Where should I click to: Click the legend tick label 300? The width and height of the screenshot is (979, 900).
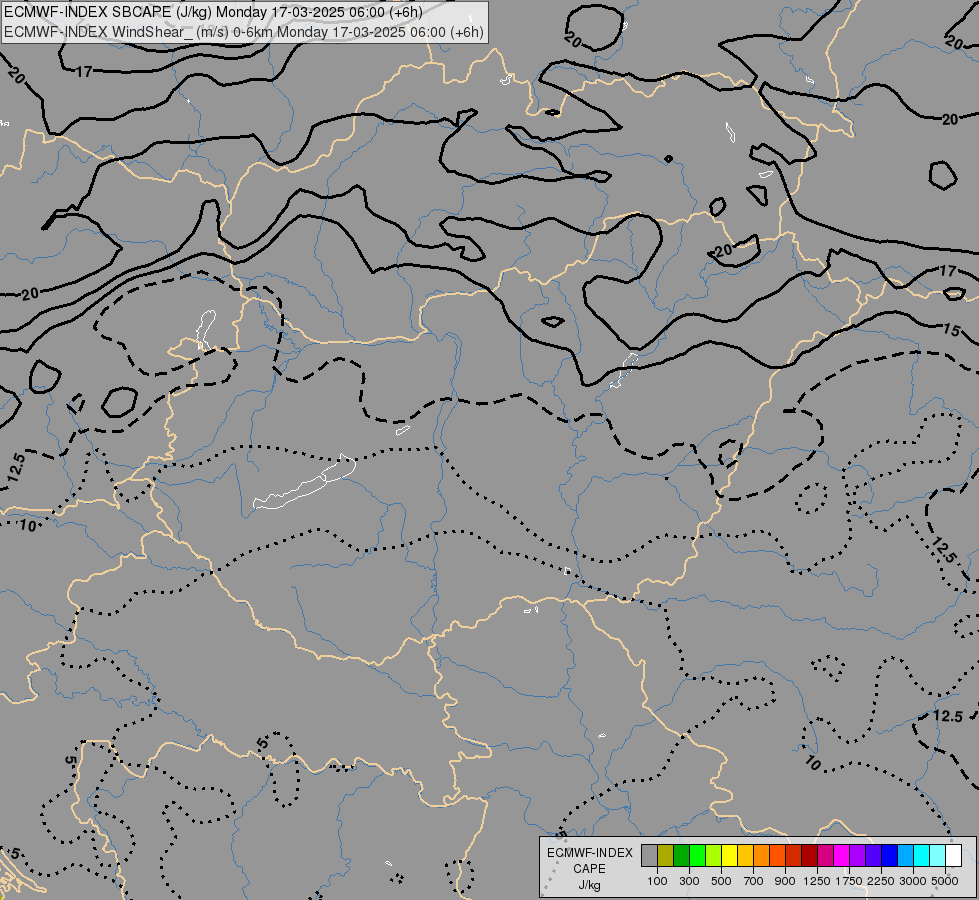(x=689, y=881)
